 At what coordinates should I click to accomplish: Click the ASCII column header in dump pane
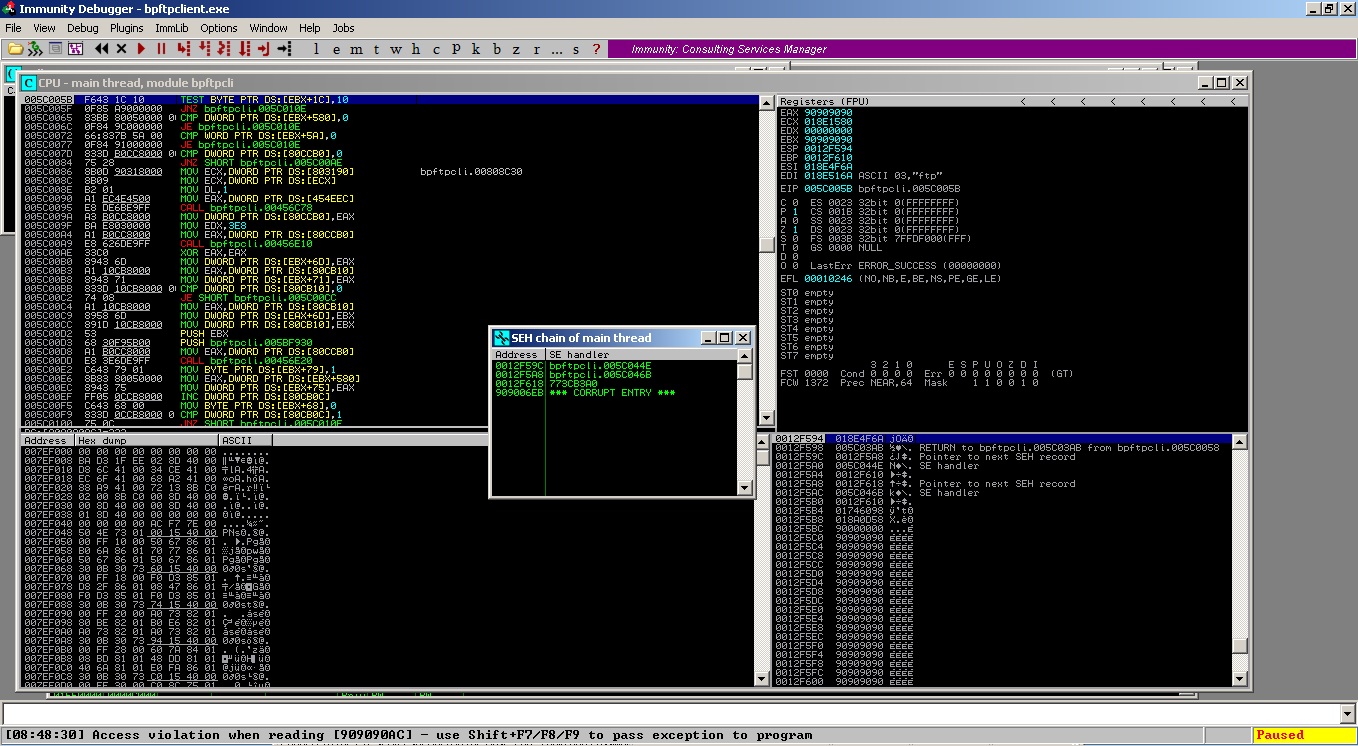(x=244, y=440)
